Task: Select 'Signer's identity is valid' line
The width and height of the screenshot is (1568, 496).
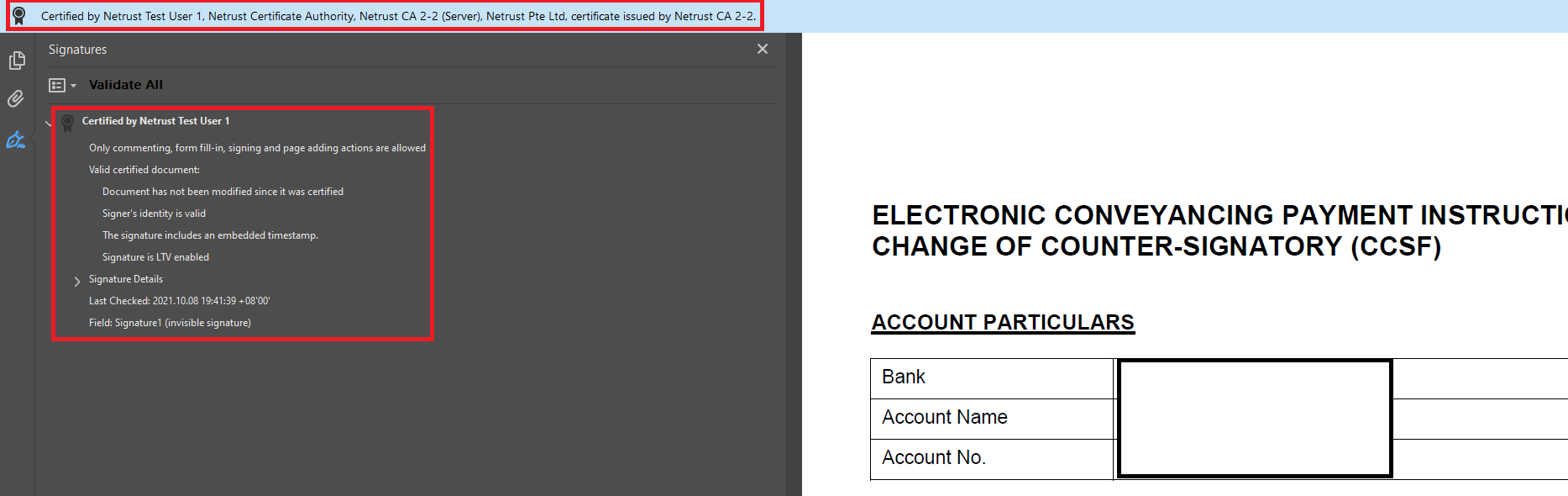Action: click(154, 214)
